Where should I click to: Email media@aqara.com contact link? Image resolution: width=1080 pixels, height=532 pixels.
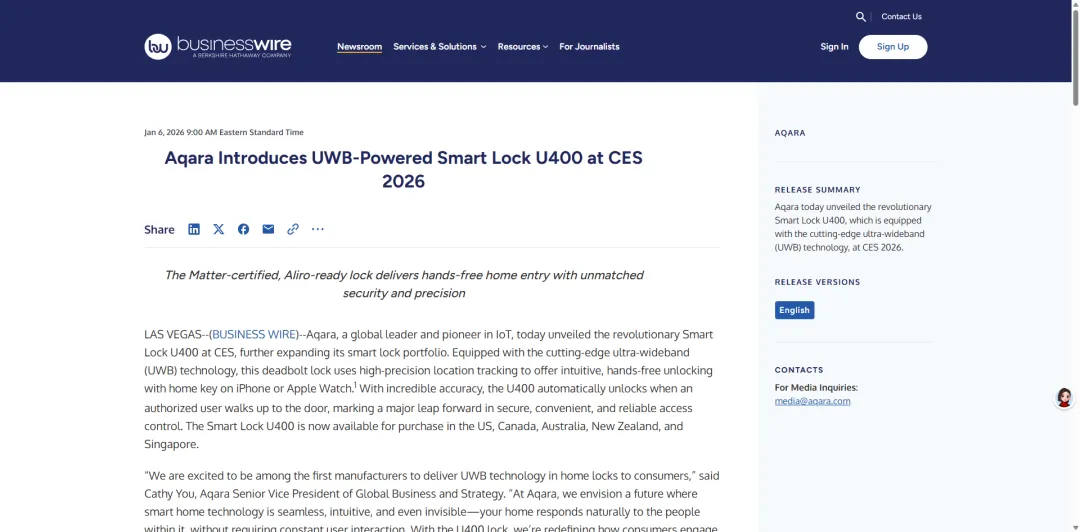812,401
